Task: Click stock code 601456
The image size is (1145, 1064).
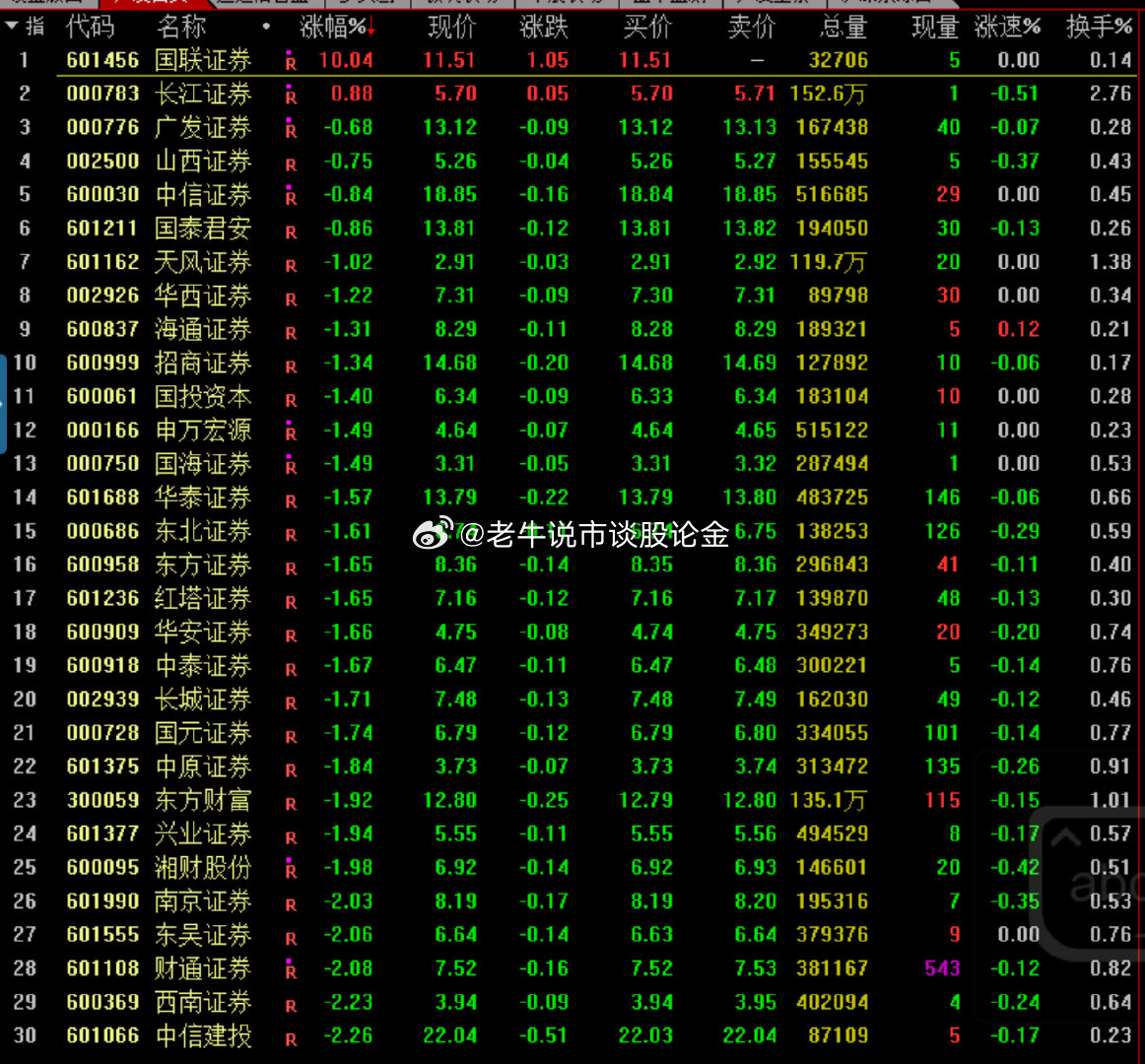Action: [102, 60]
